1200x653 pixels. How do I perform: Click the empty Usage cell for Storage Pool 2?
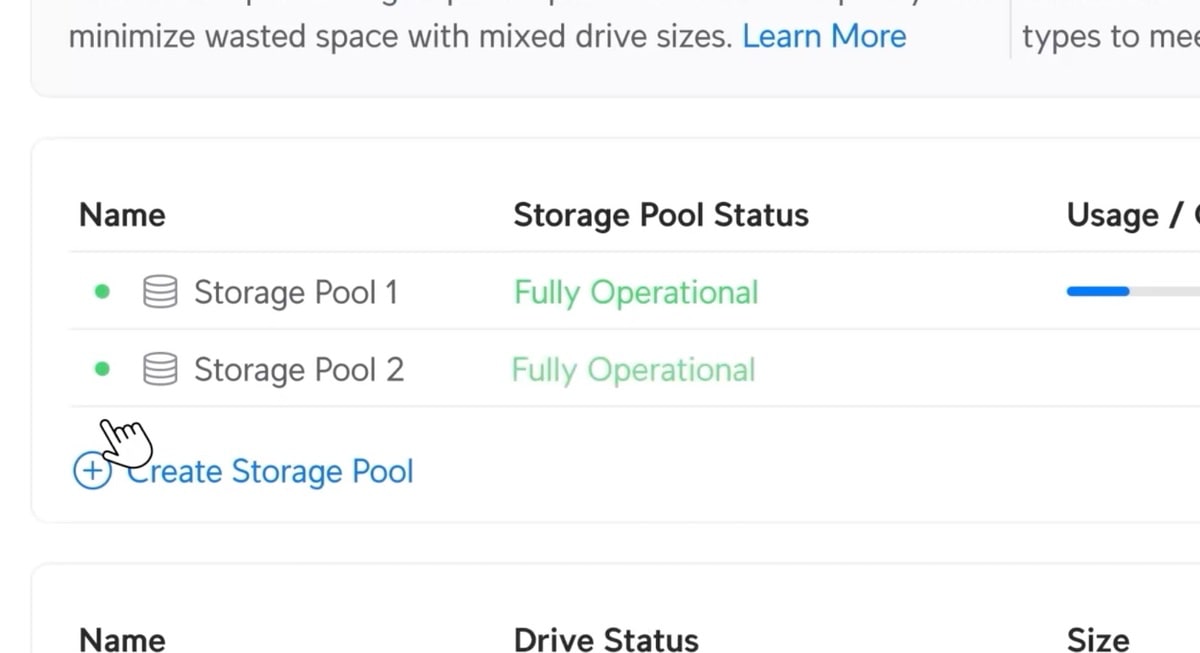pos(1130,370)
